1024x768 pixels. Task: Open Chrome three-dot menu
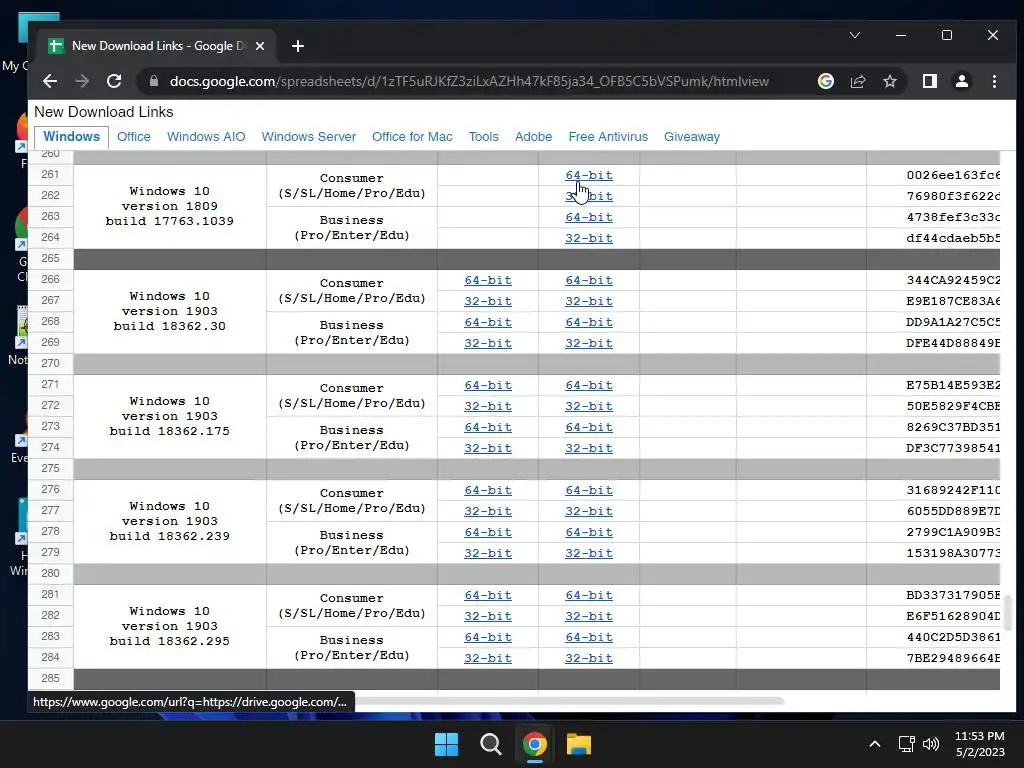[x=994, y=81]
